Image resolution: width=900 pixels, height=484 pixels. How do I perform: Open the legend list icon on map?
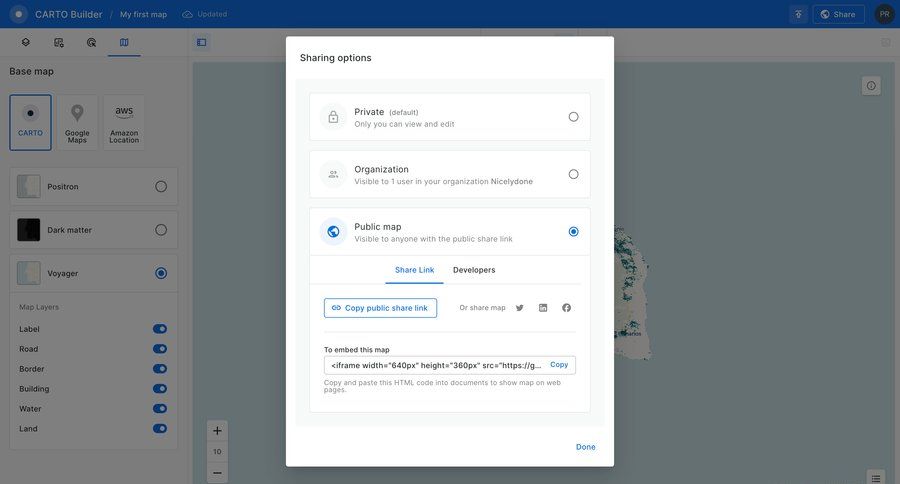point(876,478)
